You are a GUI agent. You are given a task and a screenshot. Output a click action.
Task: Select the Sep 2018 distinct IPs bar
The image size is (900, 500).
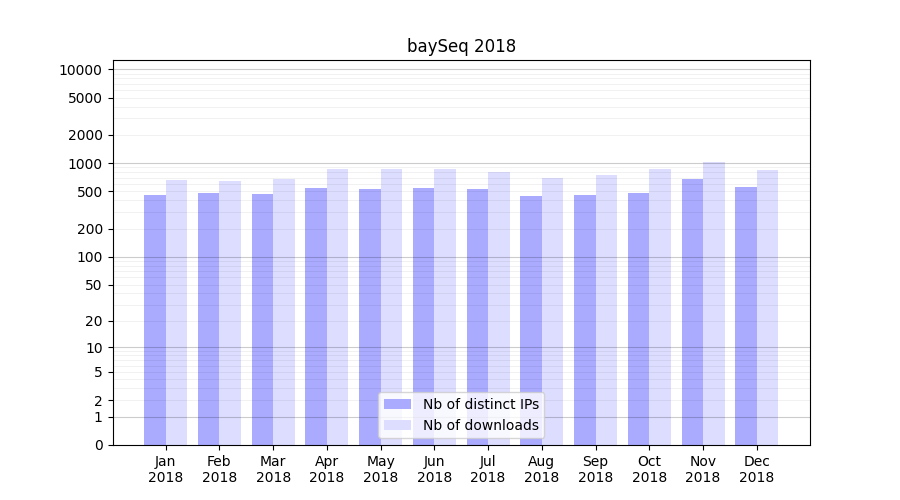585,320
